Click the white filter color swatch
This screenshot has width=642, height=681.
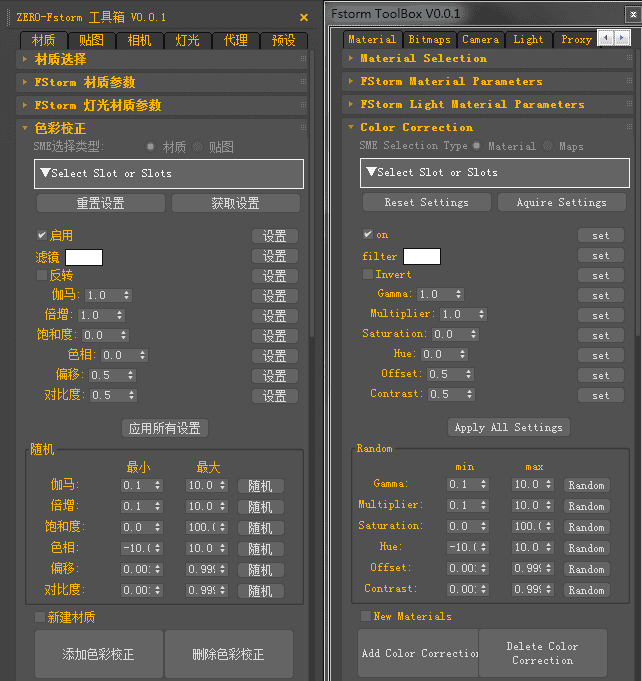point(421,256)
